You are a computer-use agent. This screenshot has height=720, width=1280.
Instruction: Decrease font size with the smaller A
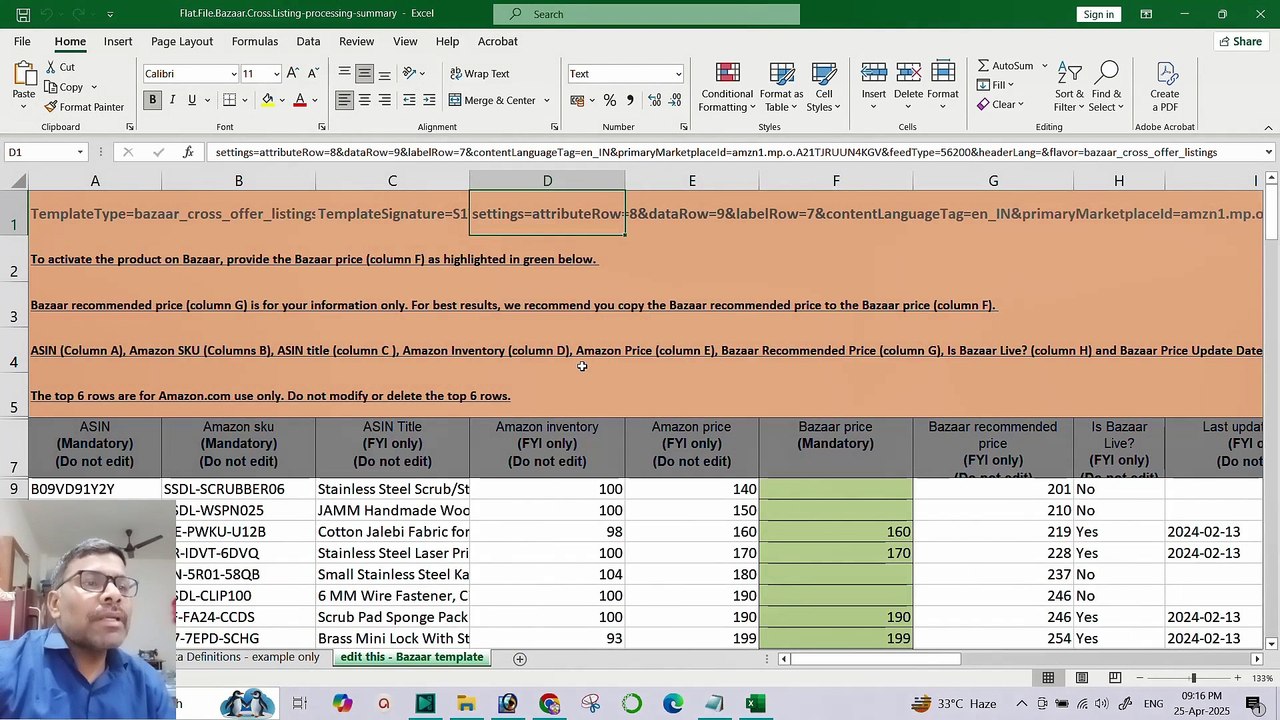point(313,73)
